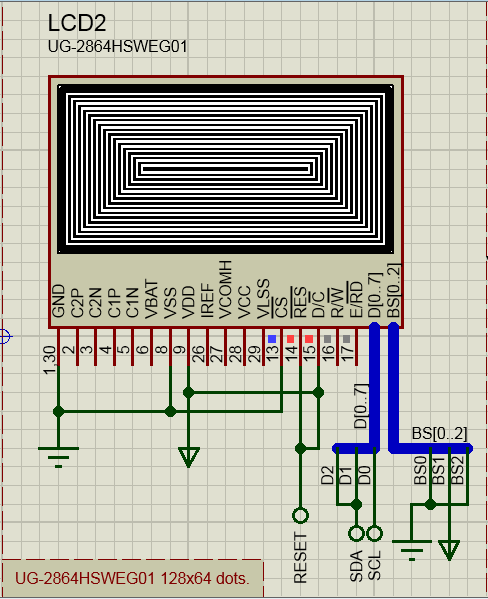The image size is (488, 599).
Task: Click the BS[0..2] bus label above the horizontal bus
Action: (439, 434)
